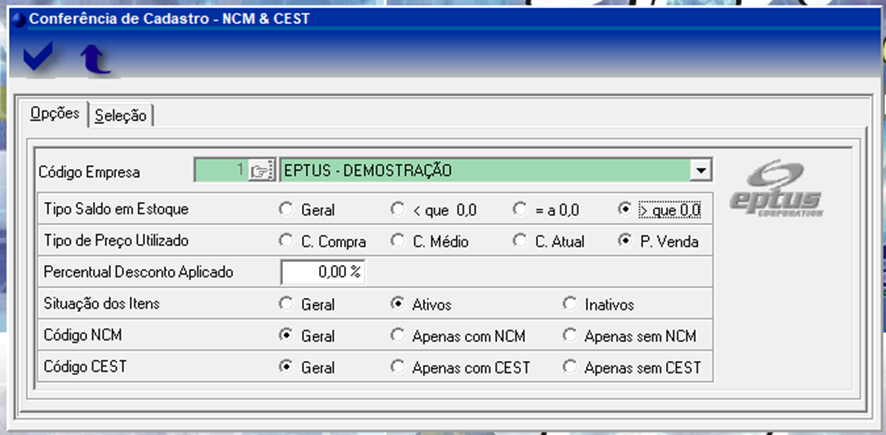Select Geral for Tipo Saldo em Estoque
Image resolution: width=886 pixels, height=435 pixels.
(287, 210)
